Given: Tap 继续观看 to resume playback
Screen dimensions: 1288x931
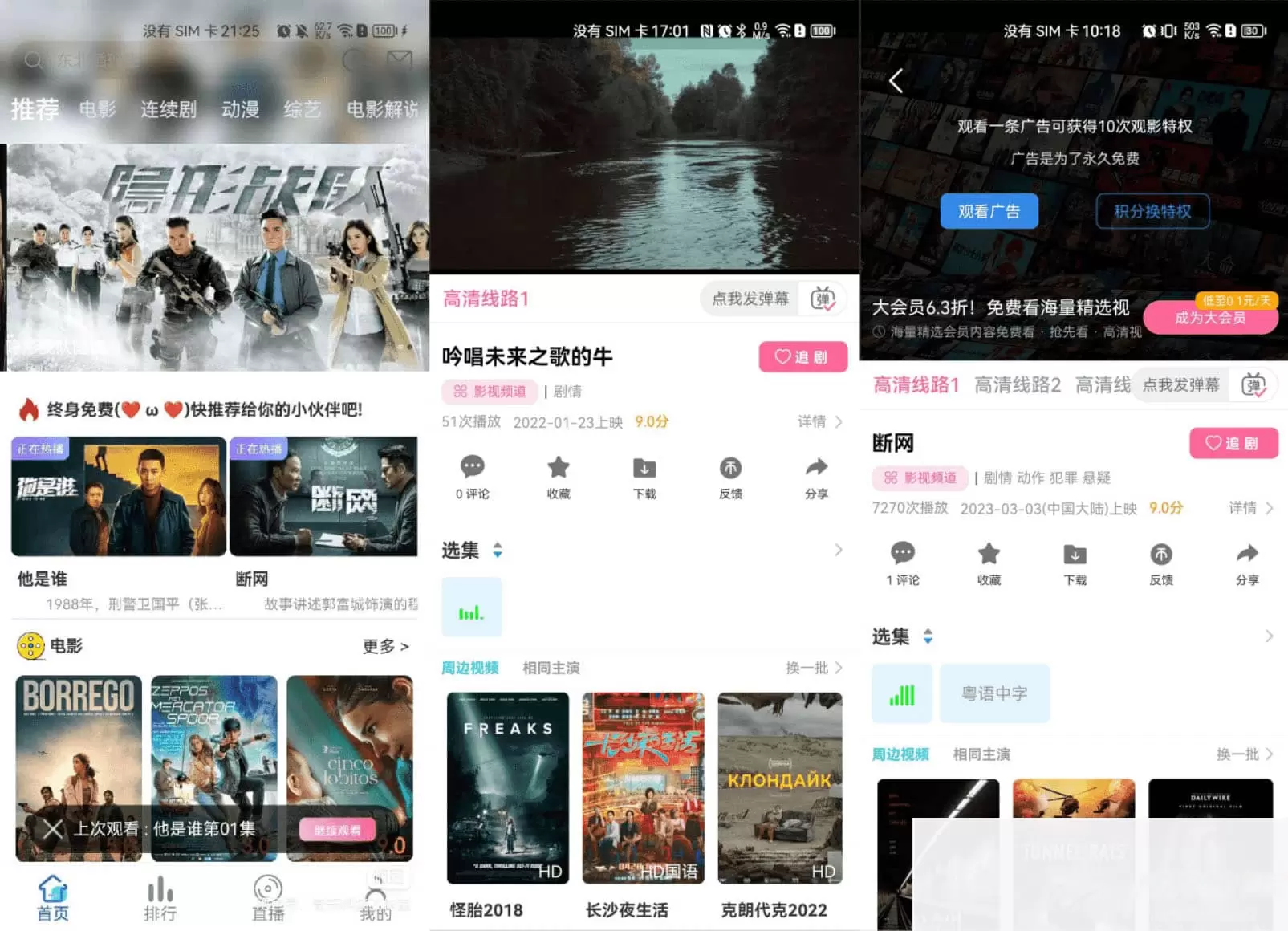Looking at the screenshot, I should click(x=337, y=830).
